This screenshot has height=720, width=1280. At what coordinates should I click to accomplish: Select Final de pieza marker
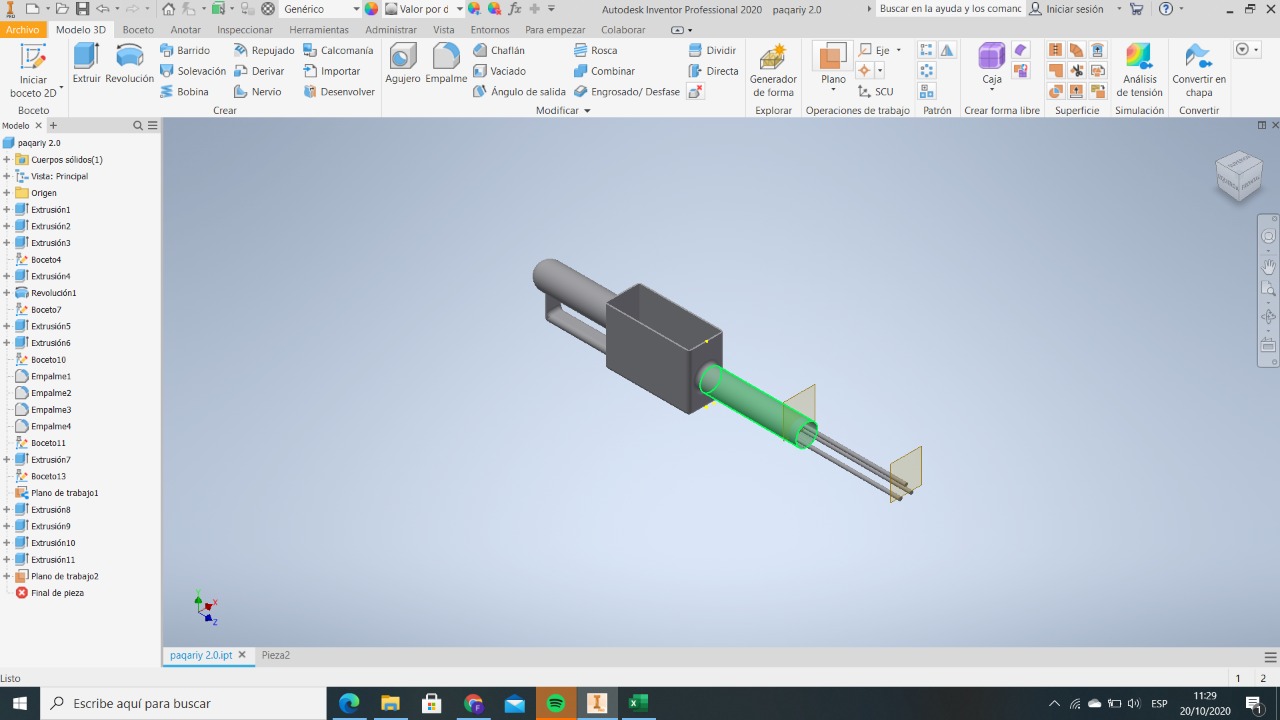pyautogui.click(x=57, y=593)
